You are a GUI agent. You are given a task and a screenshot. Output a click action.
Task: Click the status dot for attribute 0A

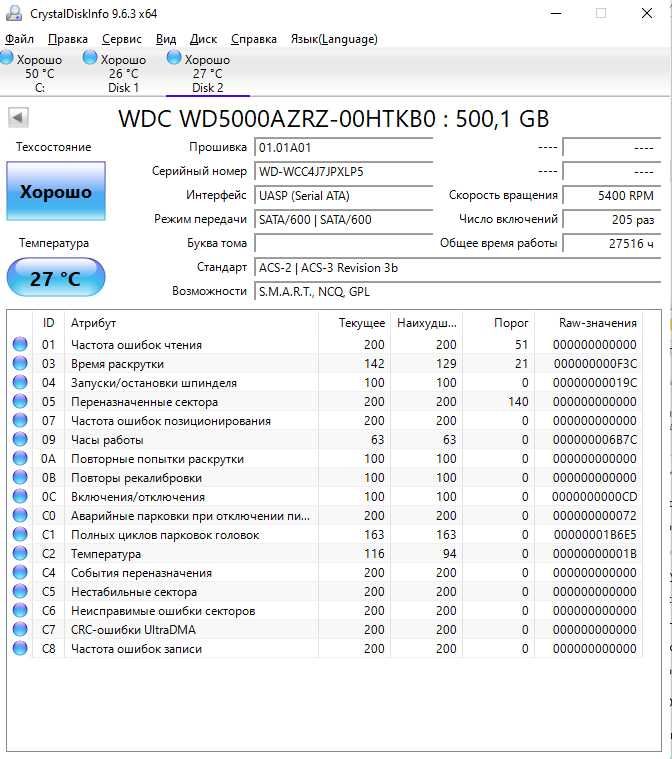pos(20,458)
